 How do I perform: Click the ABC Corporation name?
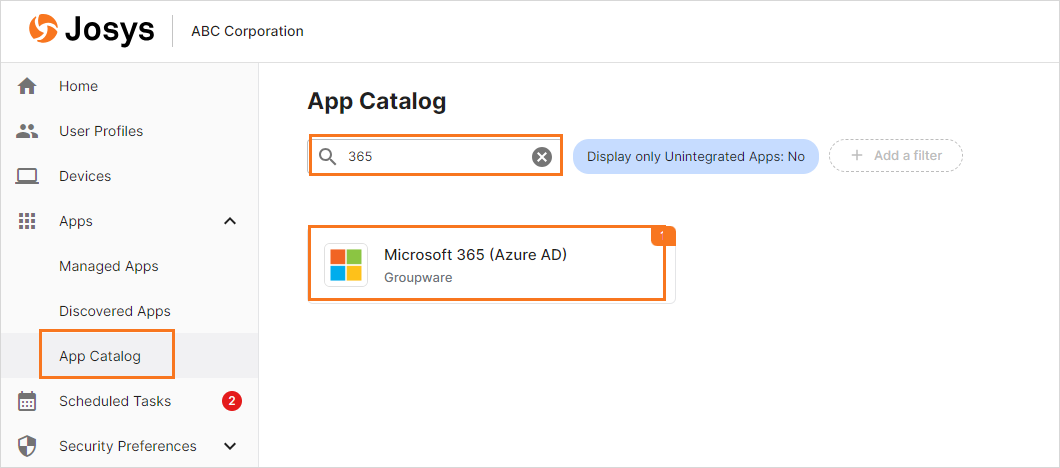pyautogui.click(x=247, y=31)
